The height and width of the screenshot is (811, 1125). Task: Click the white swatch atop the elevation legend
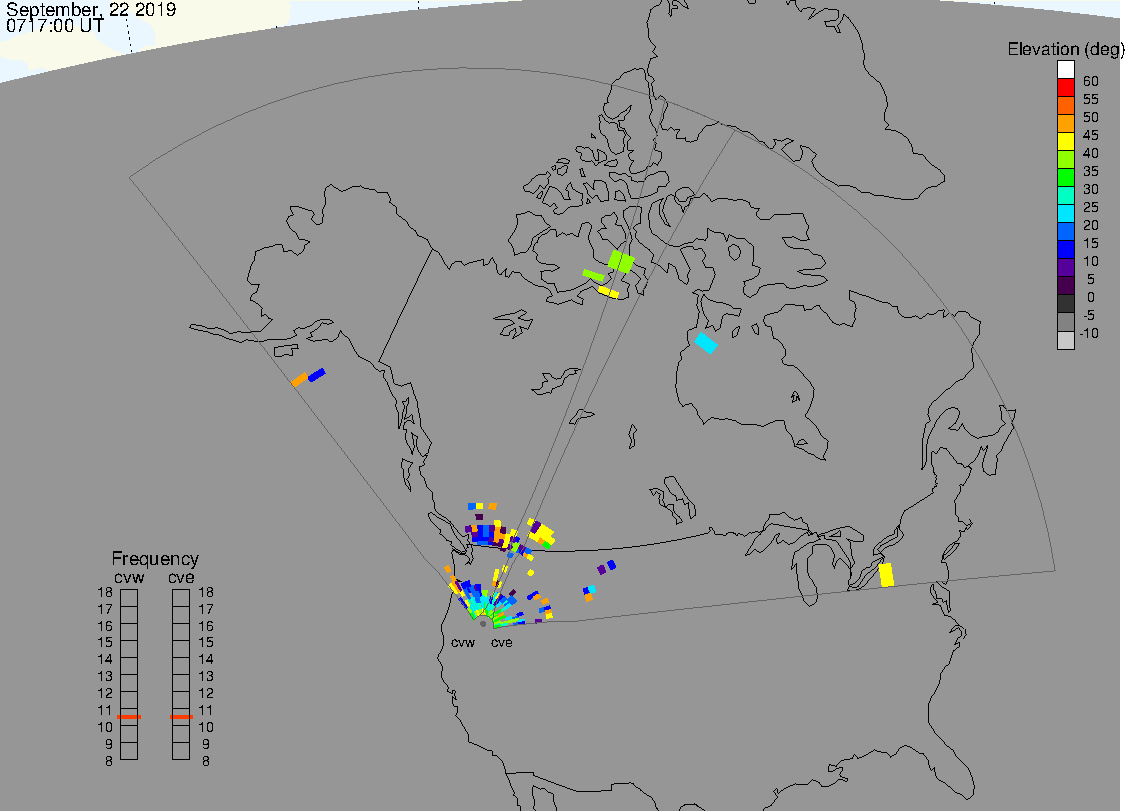[x=1065, y=70]
